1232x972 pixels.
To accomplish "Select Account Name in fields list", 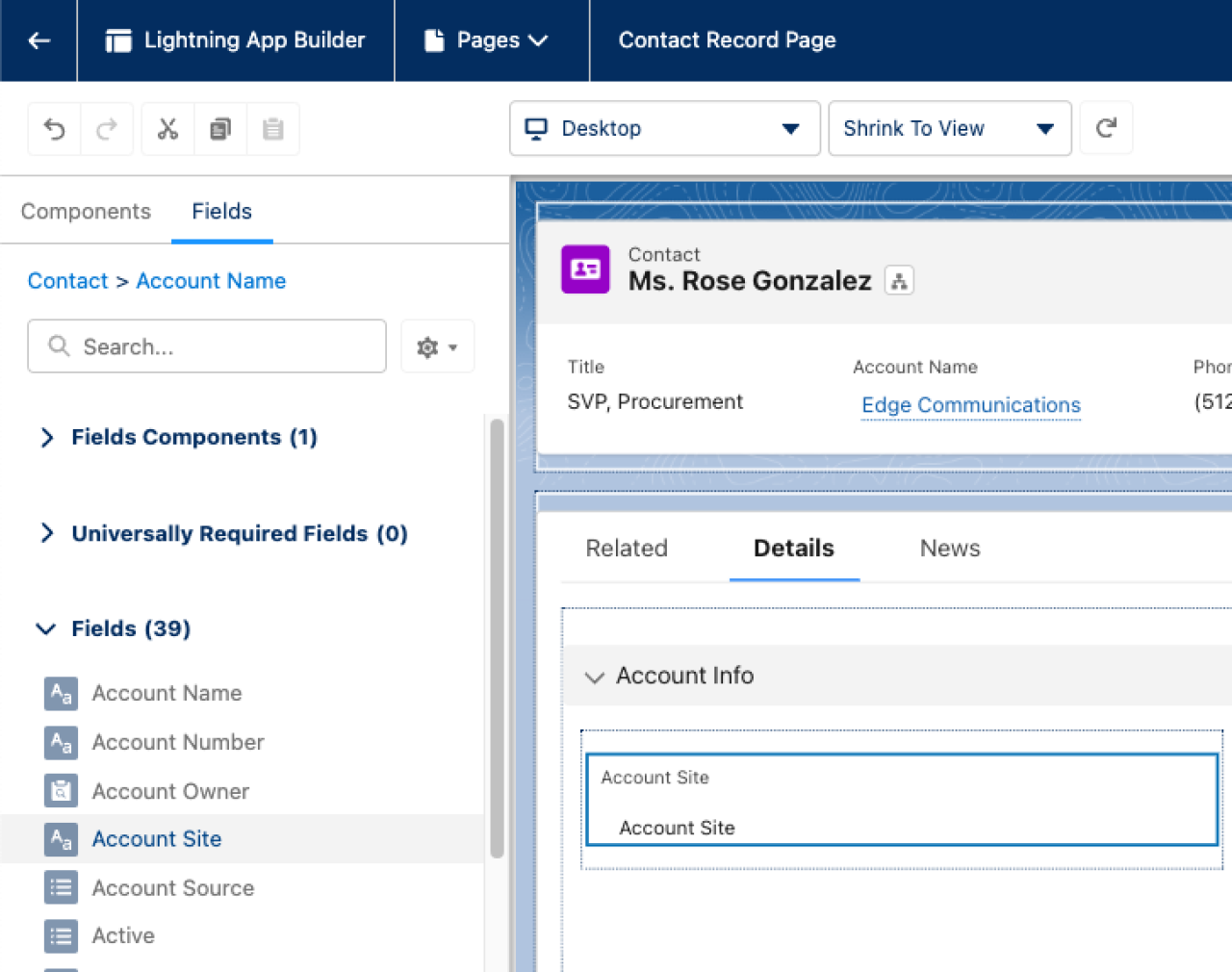I will (167, 693).
